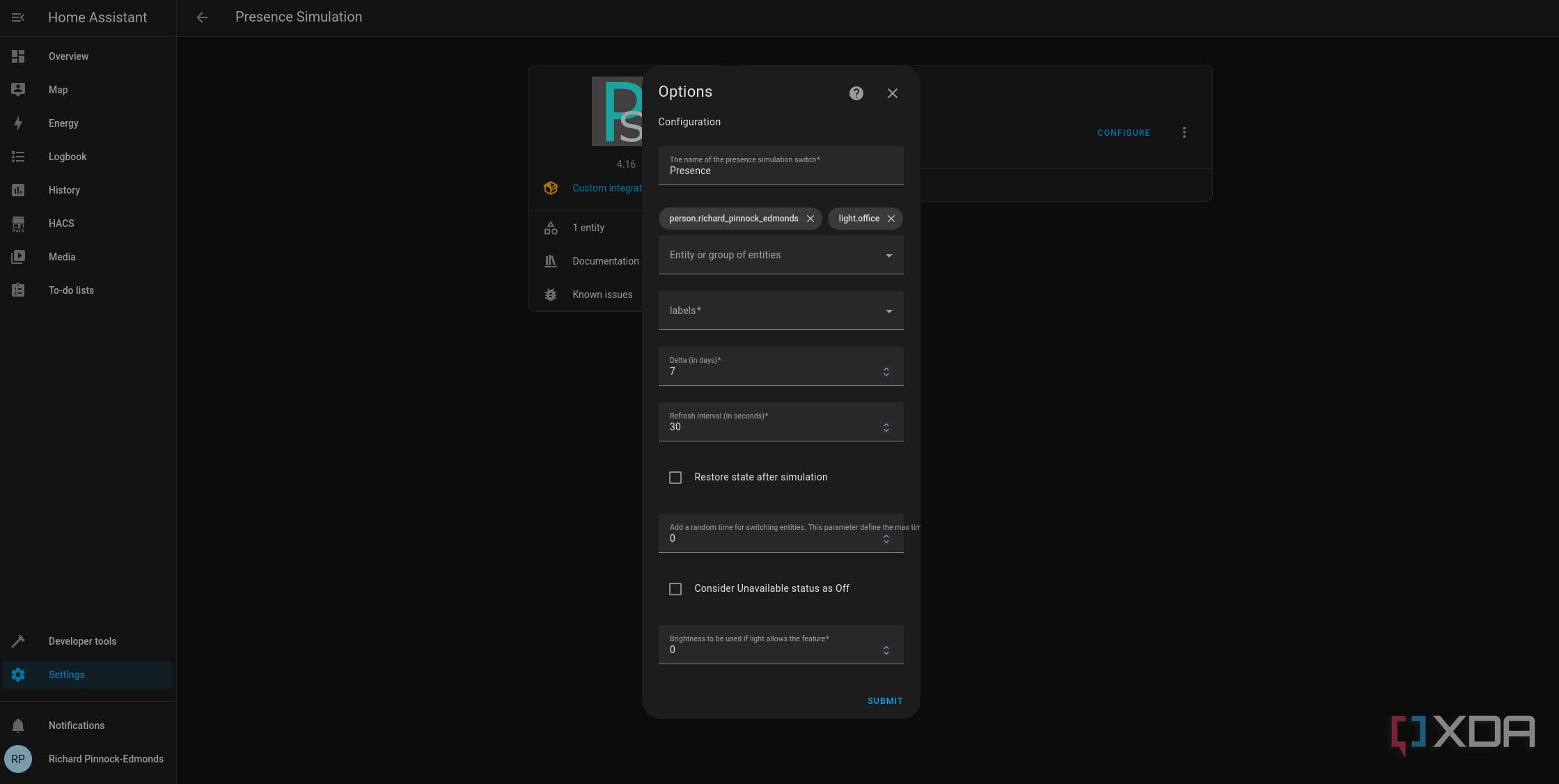Go back with the arrow icon

pos(202,17)
